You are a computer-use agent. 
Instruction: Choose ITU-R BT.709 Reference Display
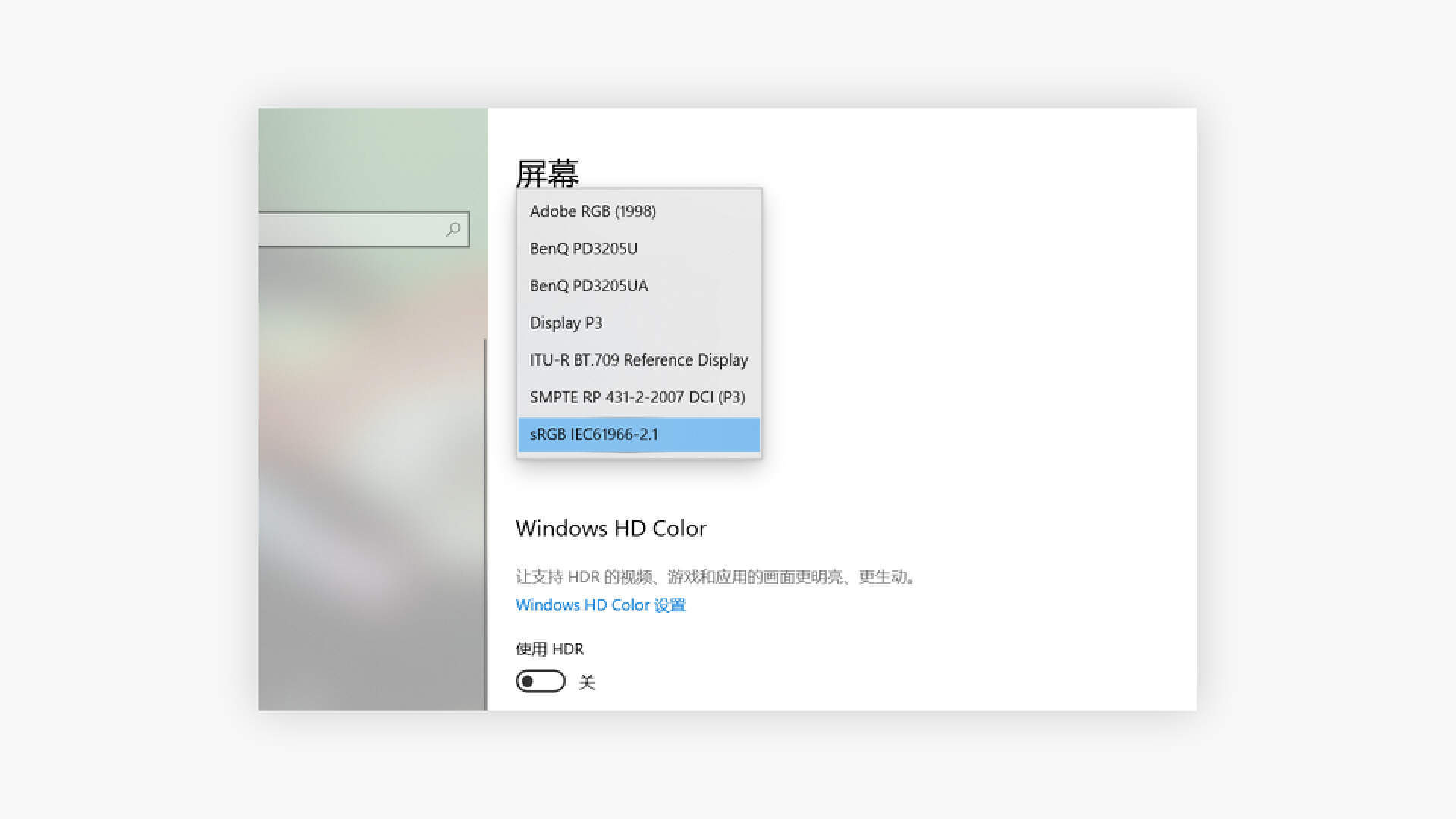[639, 359]
